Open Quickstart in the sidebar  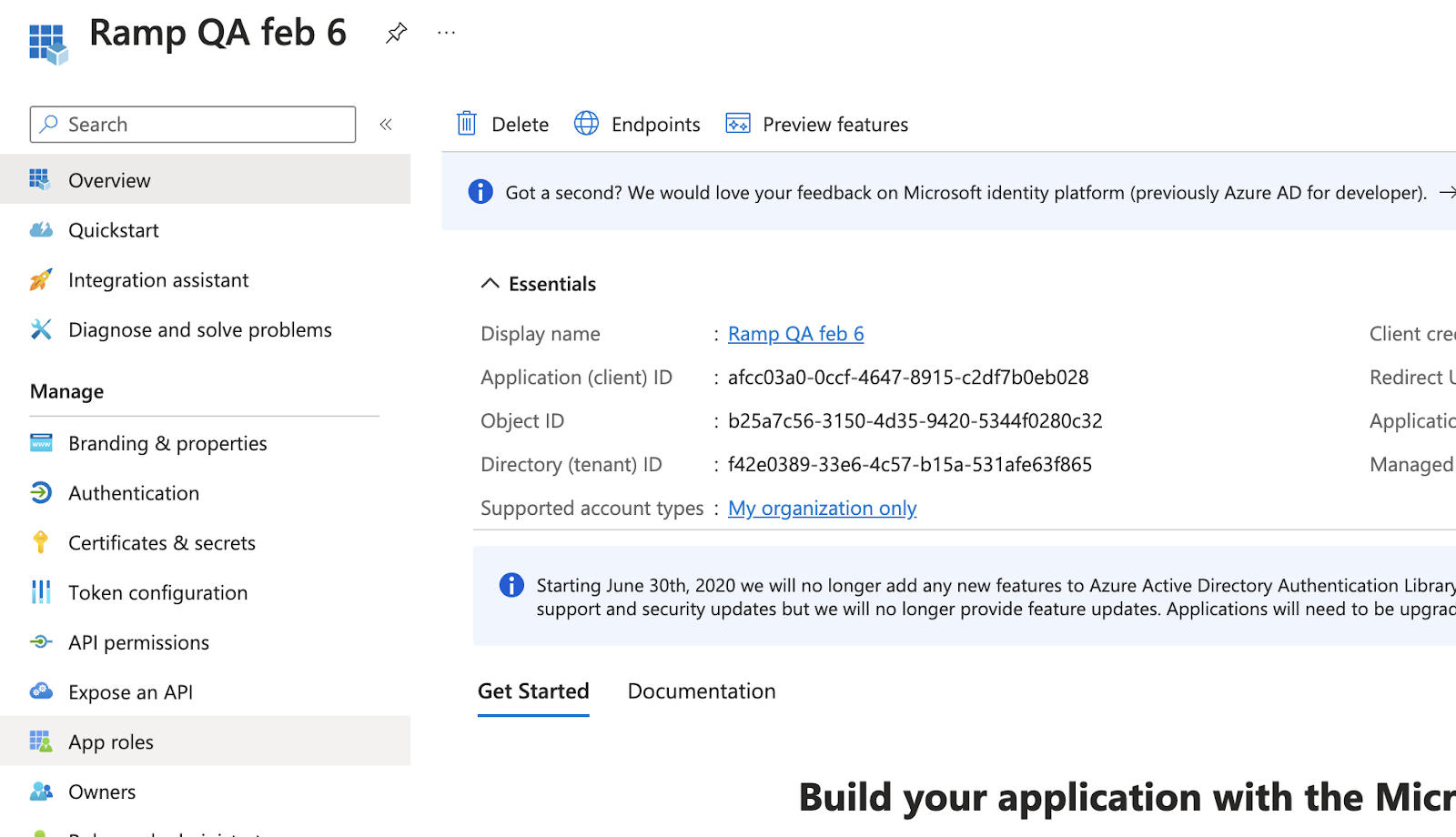[x=206, y=230]
